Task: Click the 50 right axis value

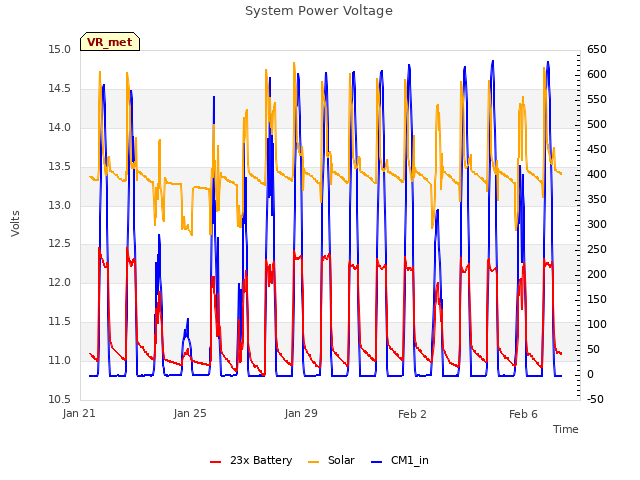Action: tap(593, 349)
